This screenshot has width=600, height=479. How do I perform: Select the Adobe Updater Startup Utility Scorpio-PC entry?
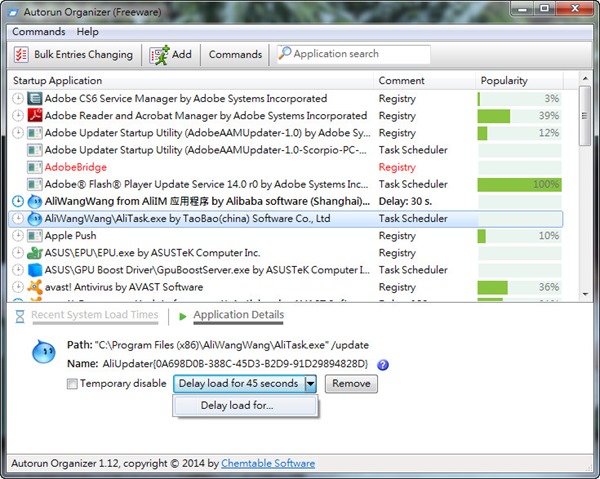click(x=205, y=150)
